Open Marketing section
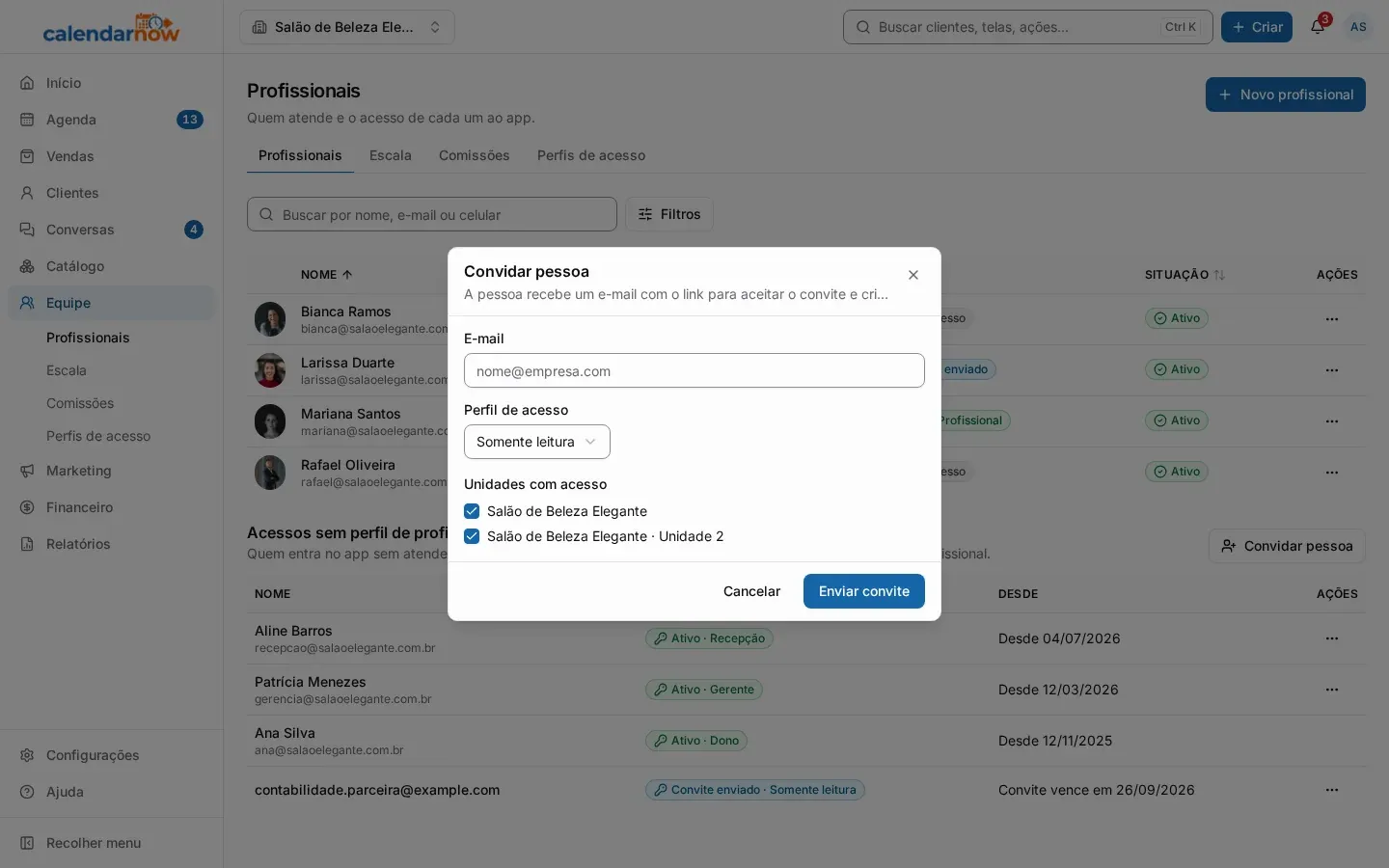The width and height of the screenshot is (1389, 868). pyautogui.click(x=112, y=471)
